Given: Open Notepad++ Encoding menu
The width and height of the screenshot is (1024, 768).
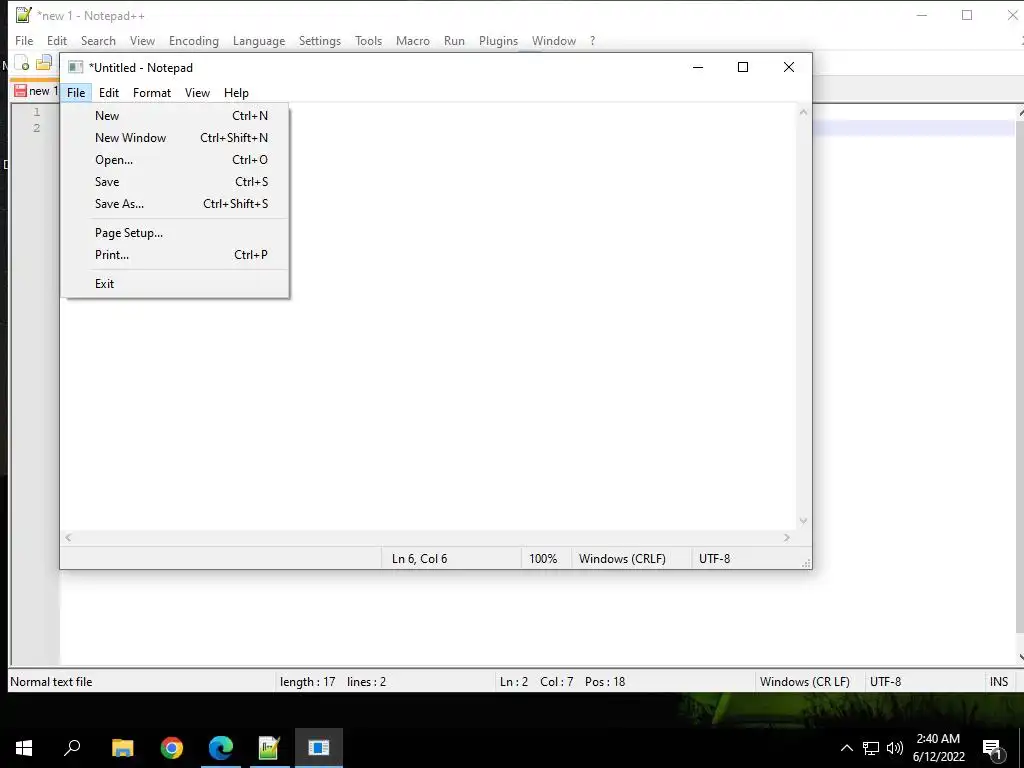Looking at the screenshot, I should 193,40.
